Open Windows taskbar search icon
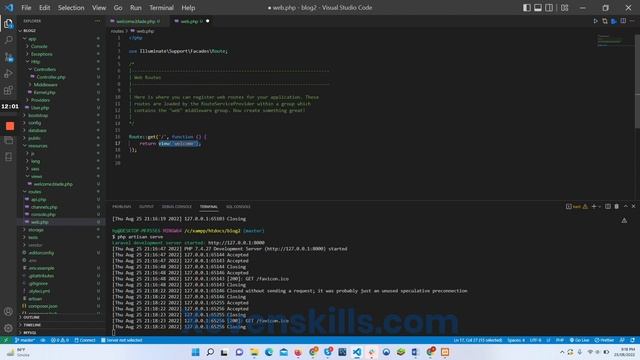Viewport: 640px width, 360px height. [210, 352]
